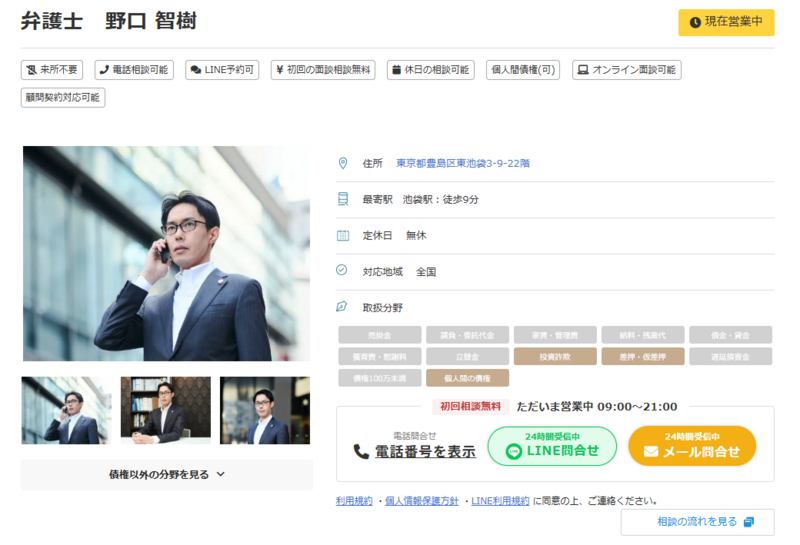Click the 給料・残業代 field tag
Viewport: 800px width, 545px height.
click(x=643, y=335)
